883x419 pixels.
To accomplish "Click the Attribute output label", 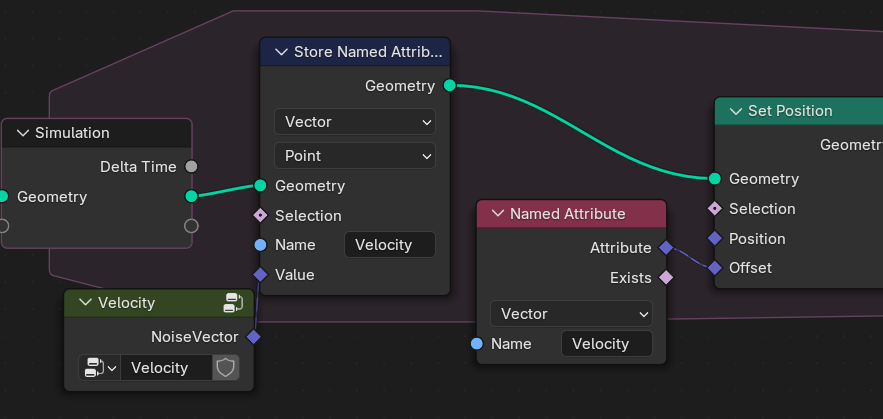I will coord(621,248).
